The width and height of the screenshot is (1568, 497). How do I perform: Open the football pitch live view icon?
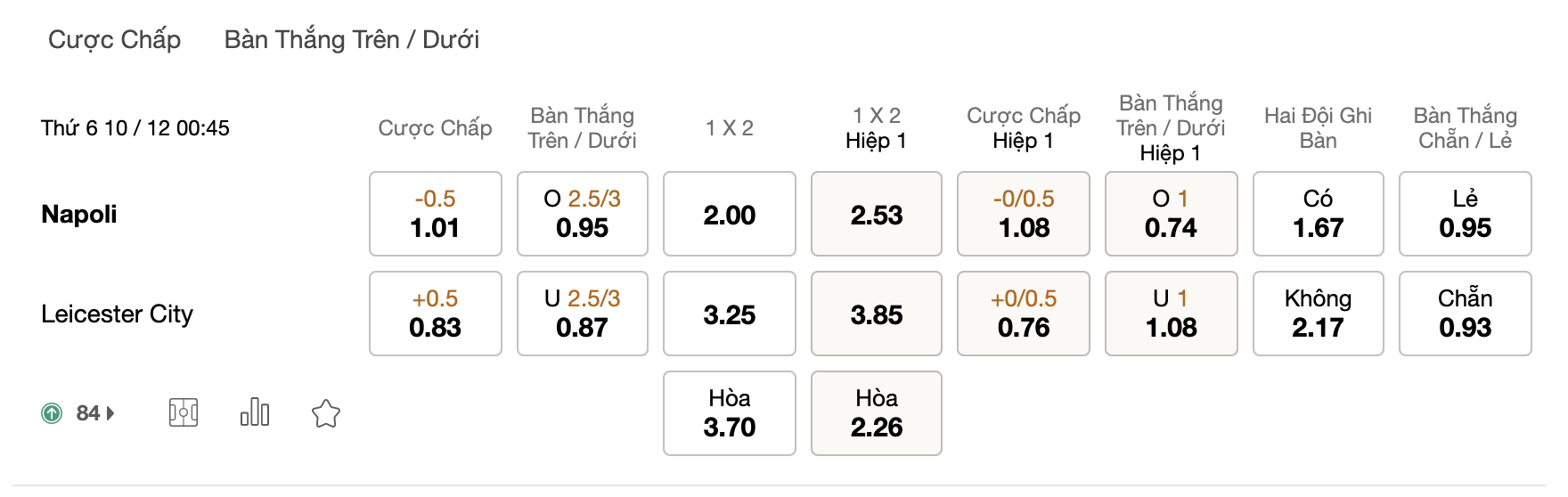point(184,412)
